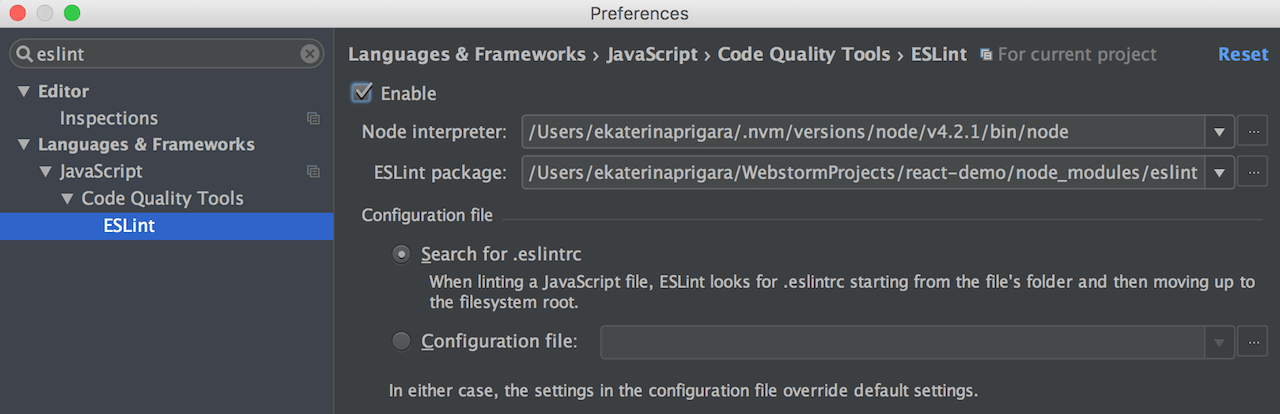This screenshot has width=1280, height=414.
Task: Click the 'For current project' icon
Action: (x=986, y=55)
